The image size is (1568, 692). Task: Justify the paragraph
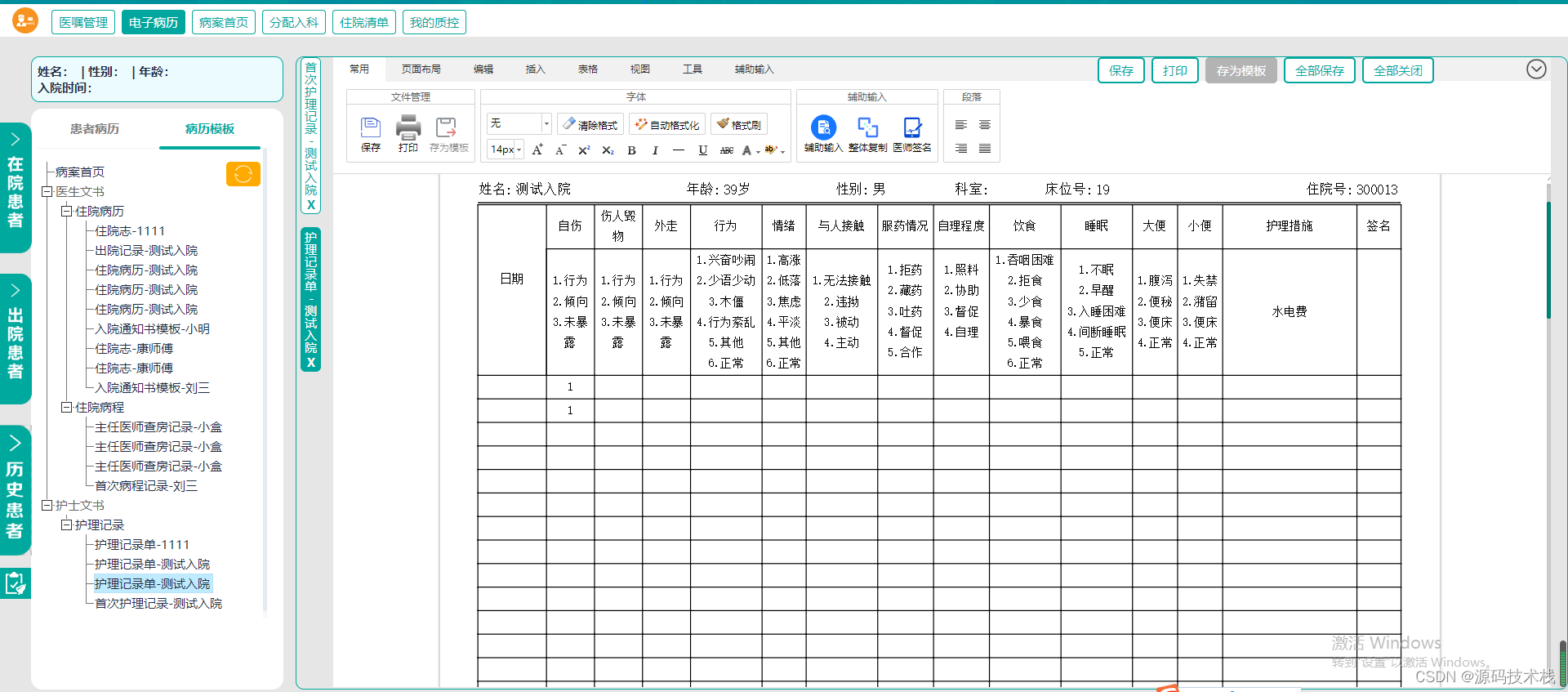tap(985, 149)
